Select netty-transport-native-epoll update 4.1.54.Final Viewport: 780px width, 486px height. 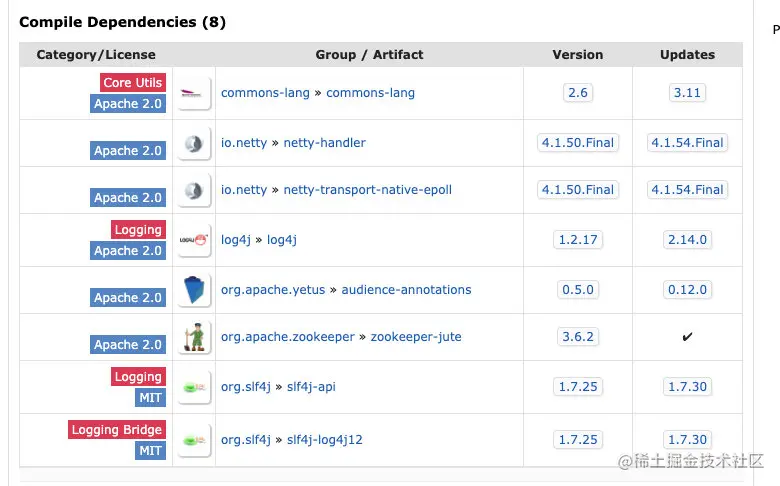pos(687,190)
